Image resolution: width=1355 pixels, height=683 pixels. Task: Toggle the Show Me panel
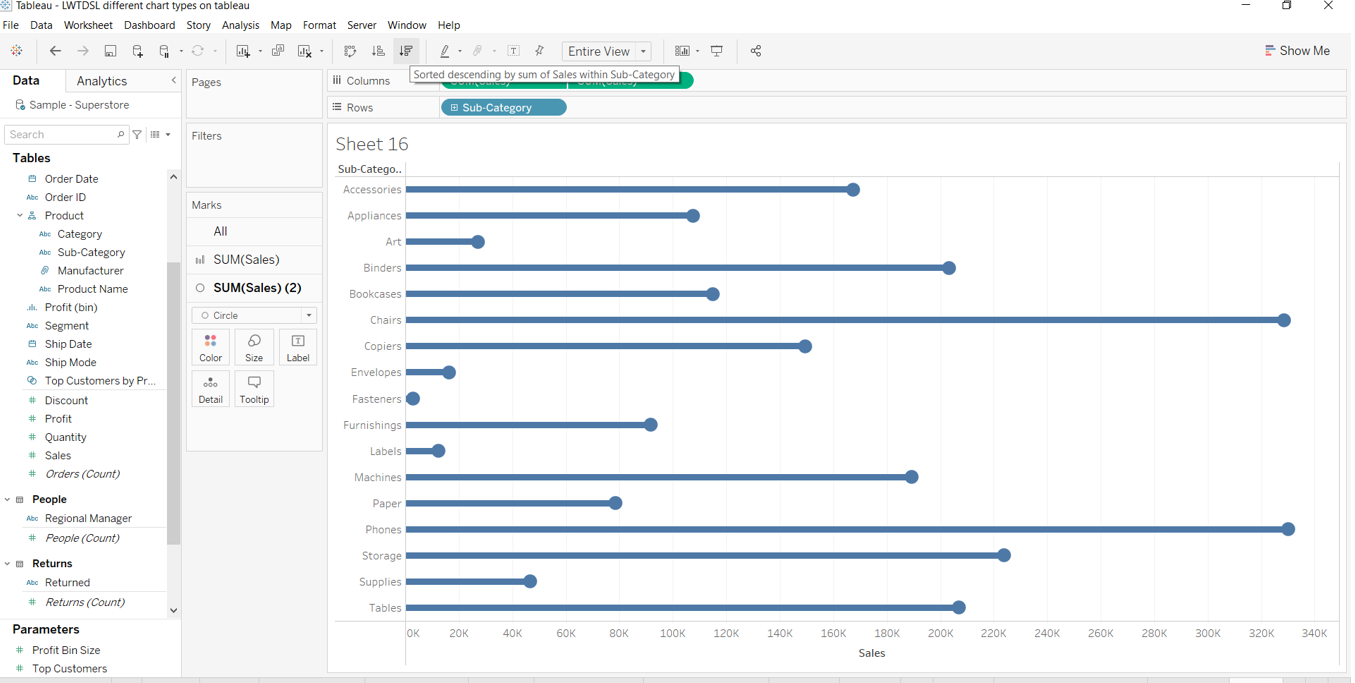1297,51
